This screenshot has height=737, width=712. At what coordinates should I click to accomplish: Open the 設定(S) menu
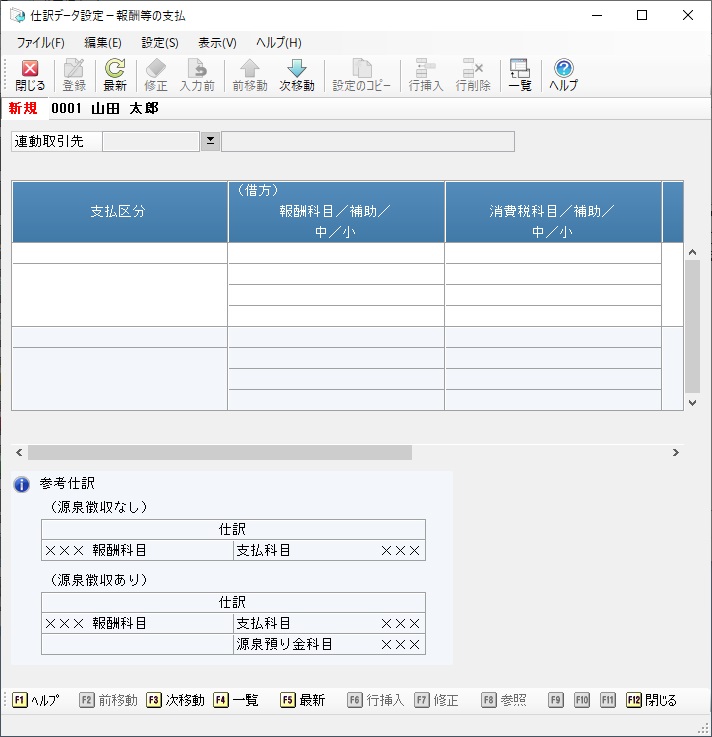160,43
